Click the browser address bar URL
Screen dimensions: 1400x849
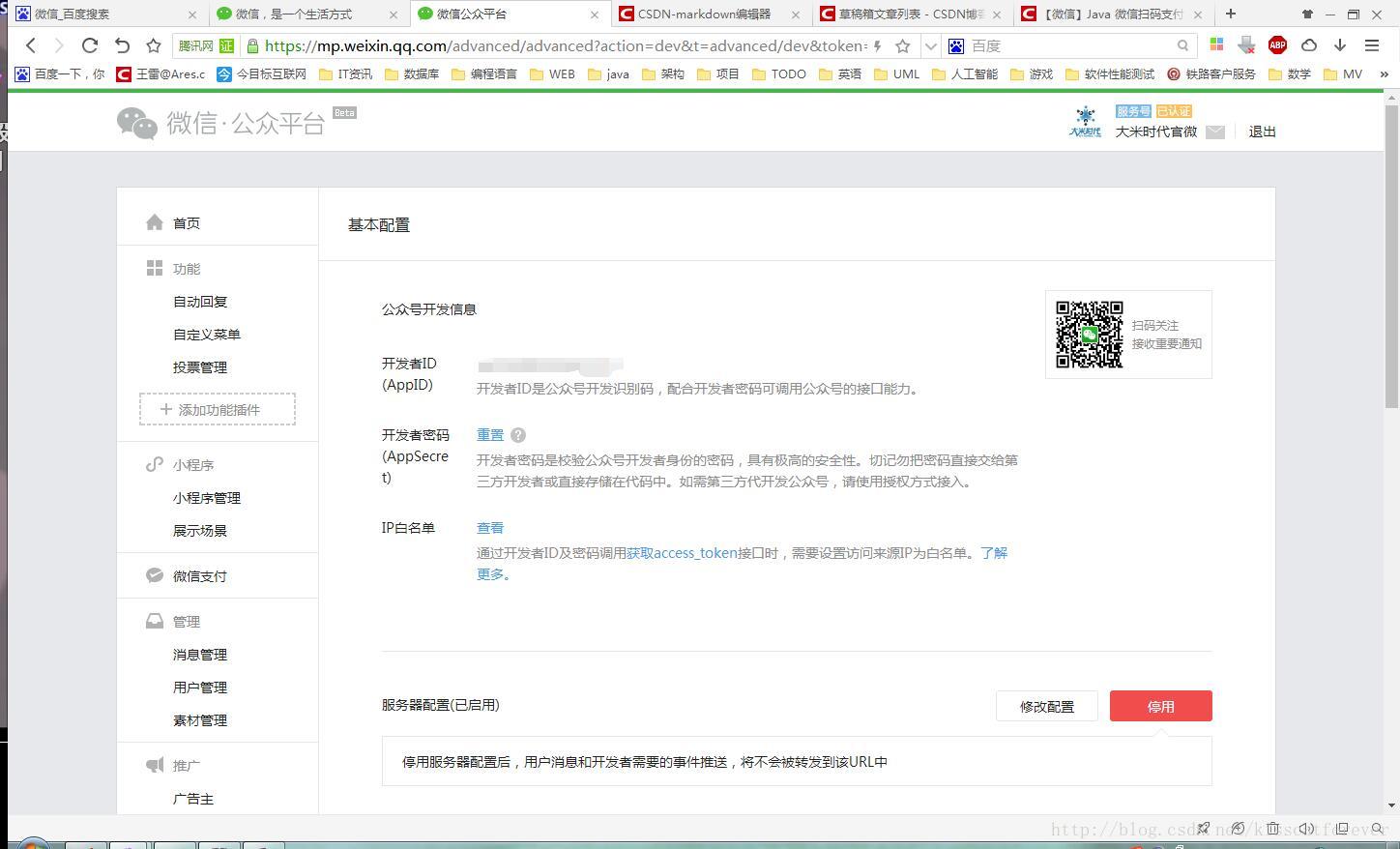point(566,45)
